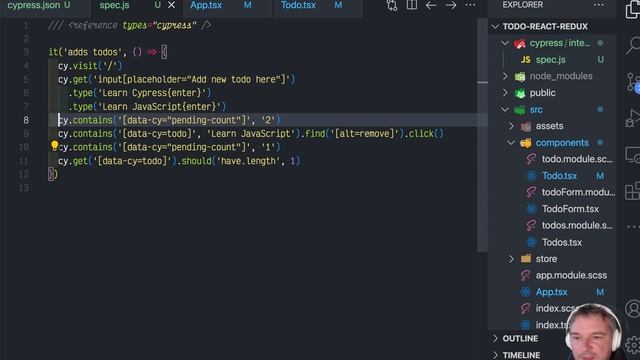Close the spec.js tab
The height and width of the screenshot is (360, 640).
point(172,5)
